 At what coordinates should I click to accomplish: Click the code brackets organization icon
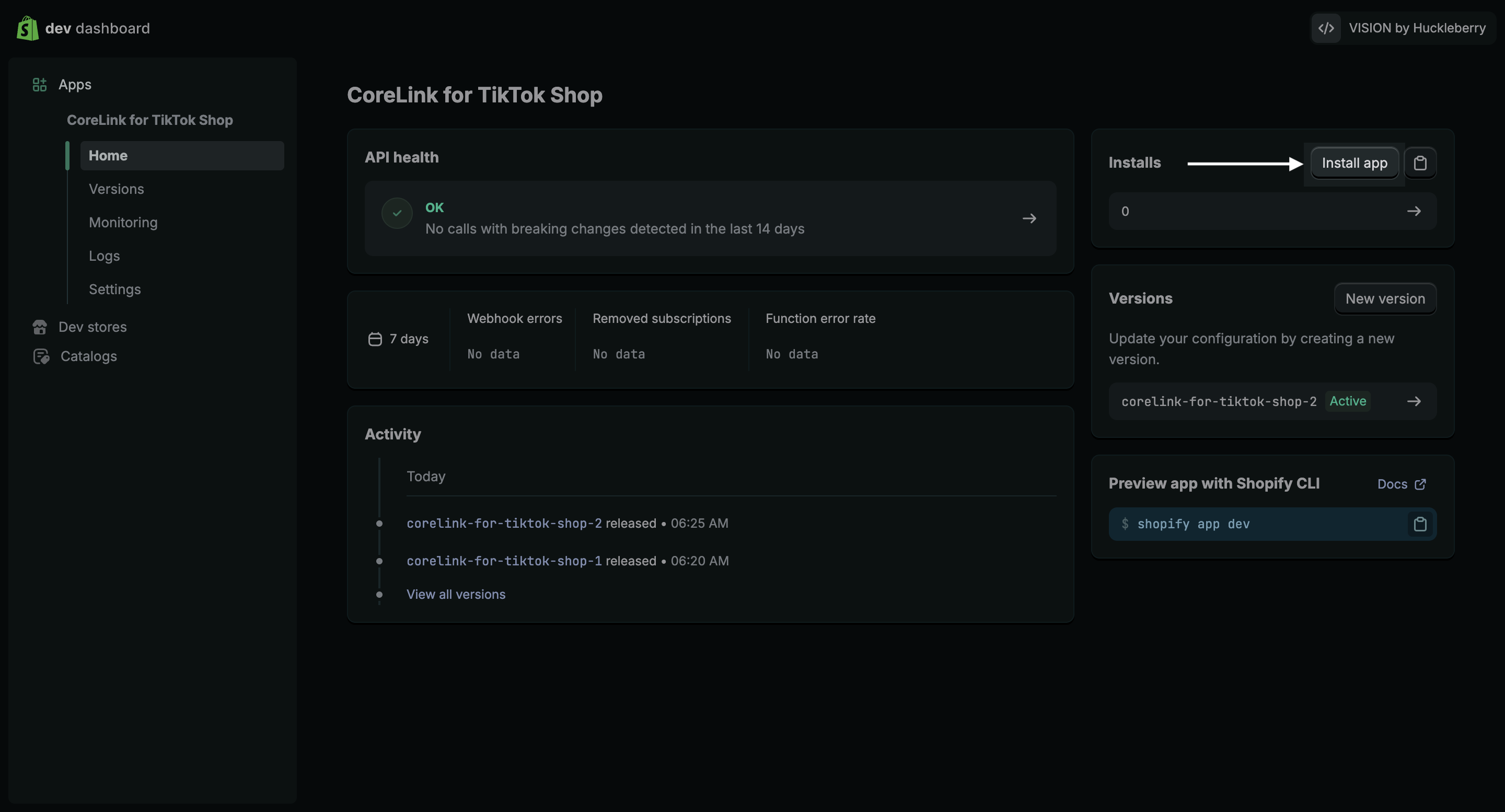click(1326, 28)
